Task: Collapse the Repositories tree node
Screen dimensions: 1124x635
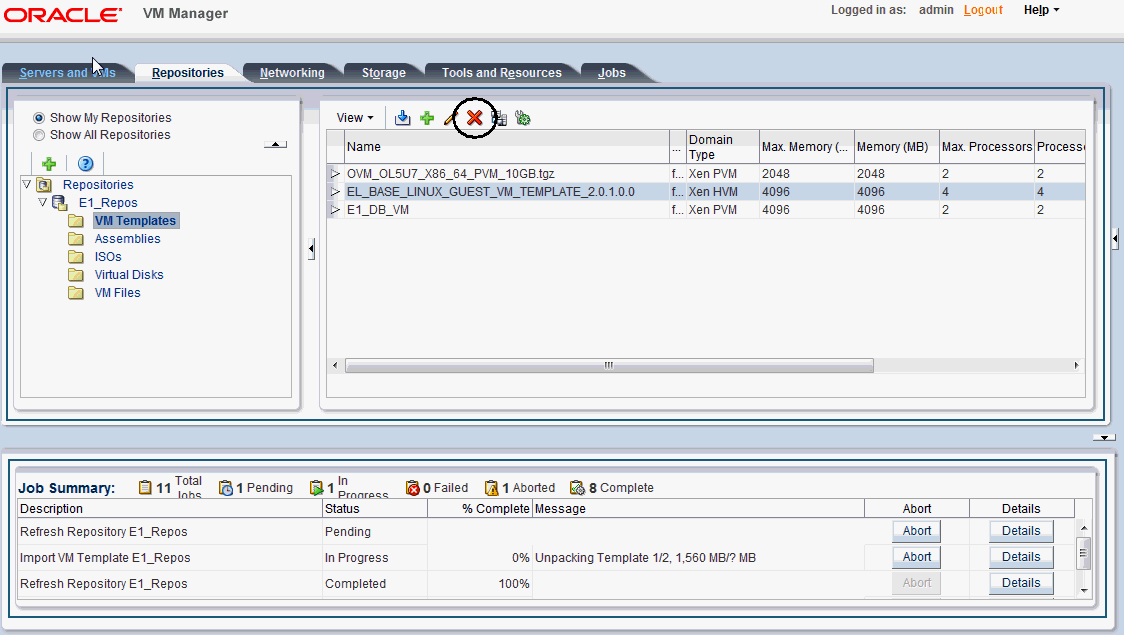Action: point(27,184)
